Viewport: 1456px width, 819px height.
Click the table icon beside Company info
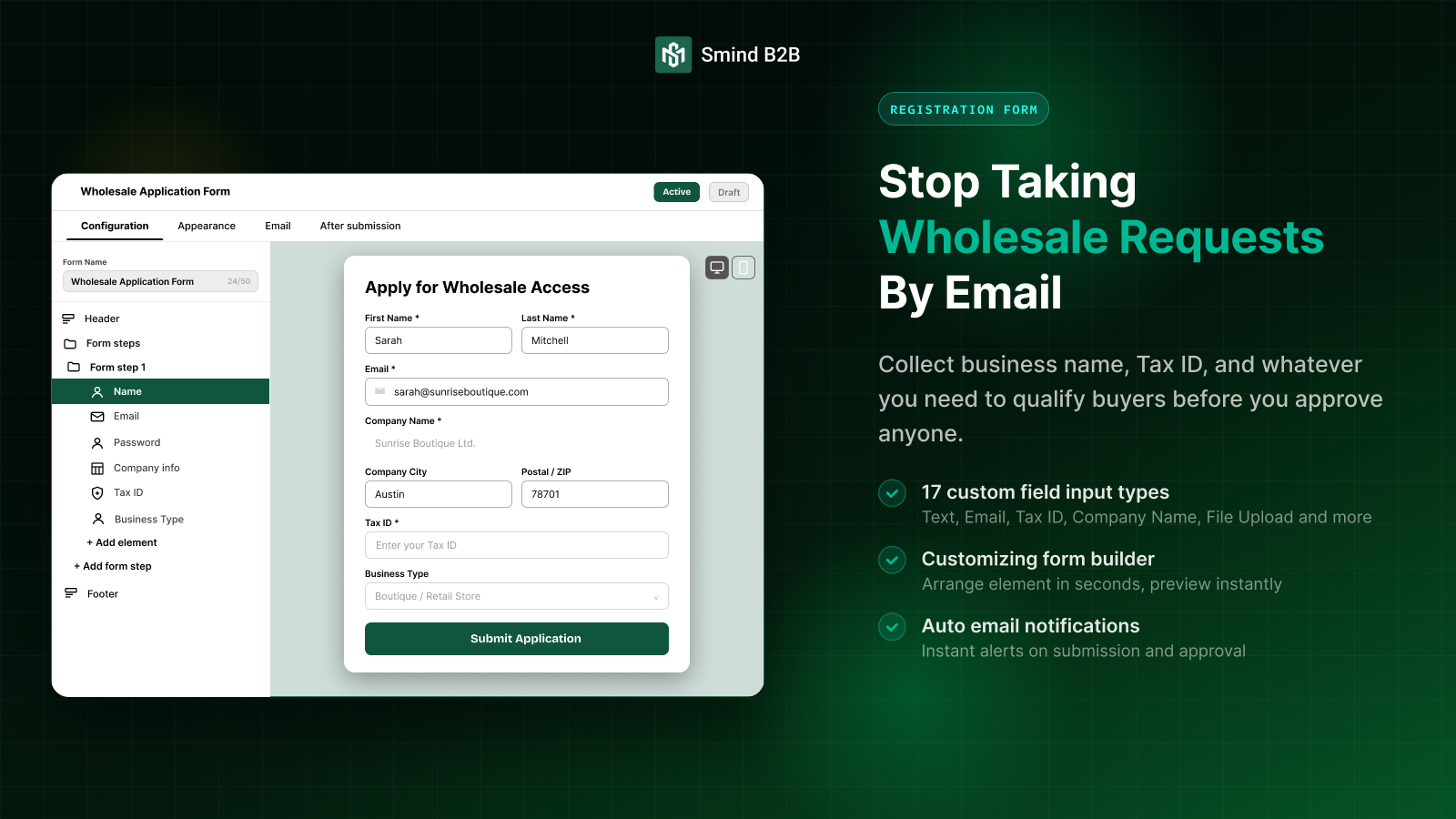click(x=97, y=469)
